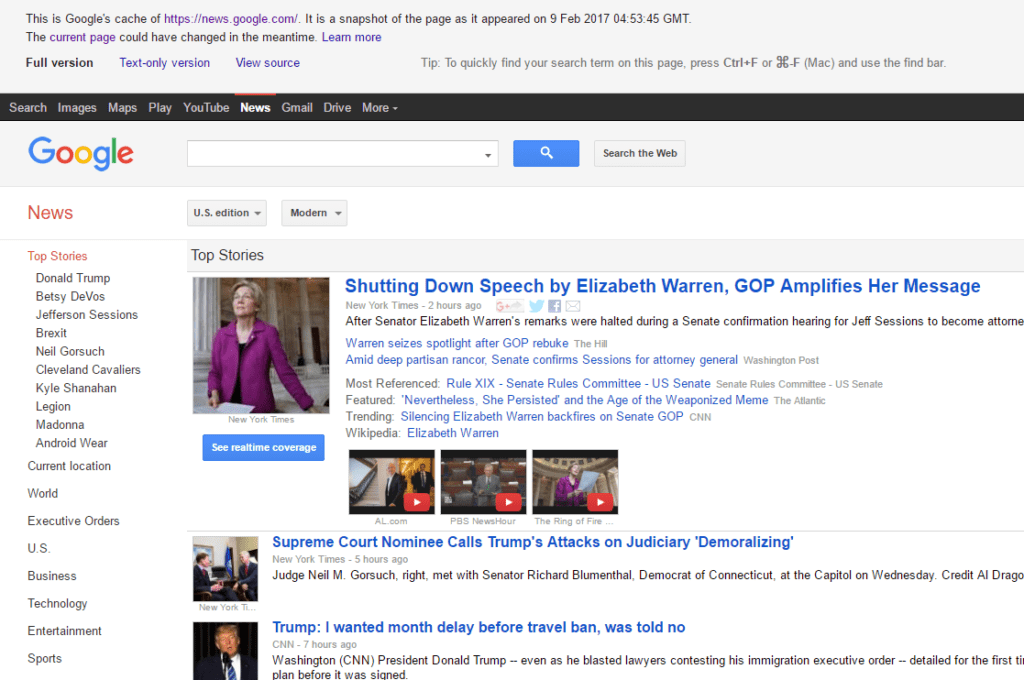
Task: Play the AL.com video thumbnail
Action: (392, 481)
